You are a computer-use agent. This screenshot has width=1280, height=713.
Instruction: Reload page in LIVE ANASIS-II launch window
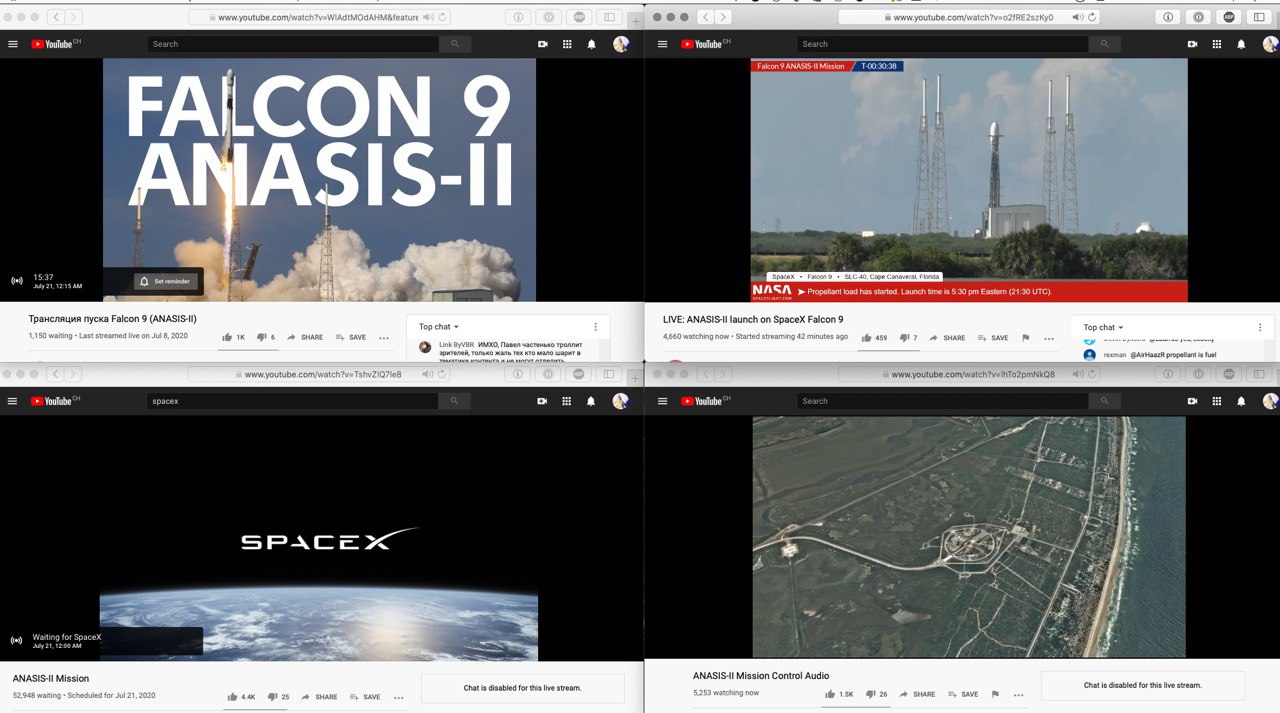coord(1092,17)
